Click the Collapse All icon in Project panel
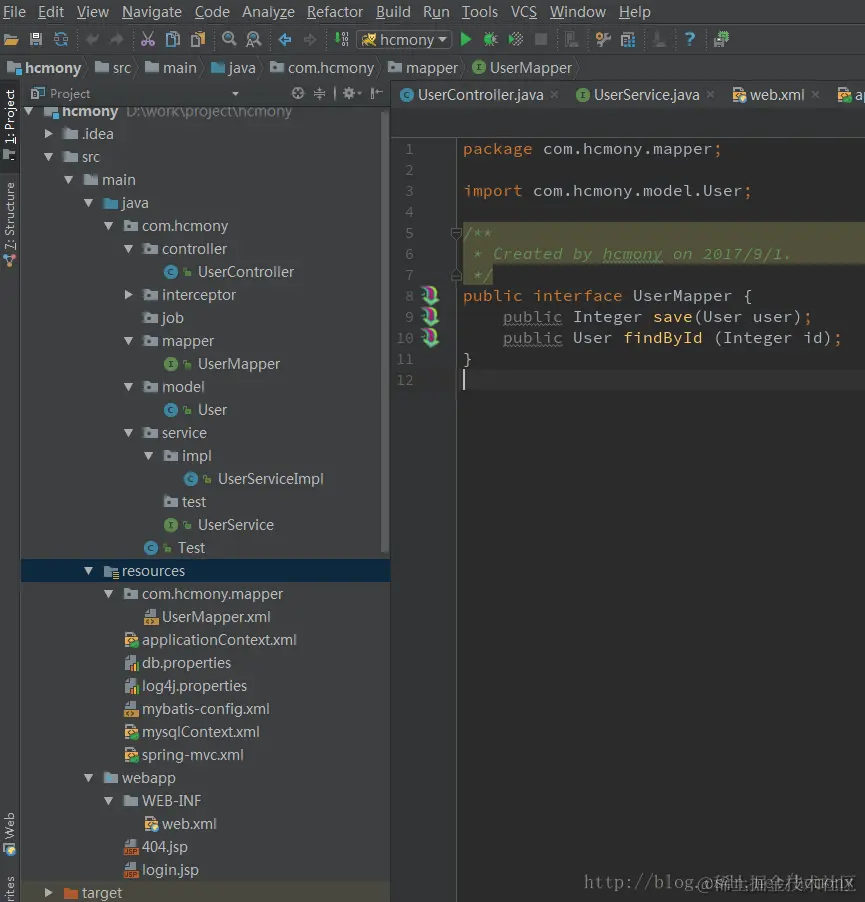 click(x=319, y=93)
